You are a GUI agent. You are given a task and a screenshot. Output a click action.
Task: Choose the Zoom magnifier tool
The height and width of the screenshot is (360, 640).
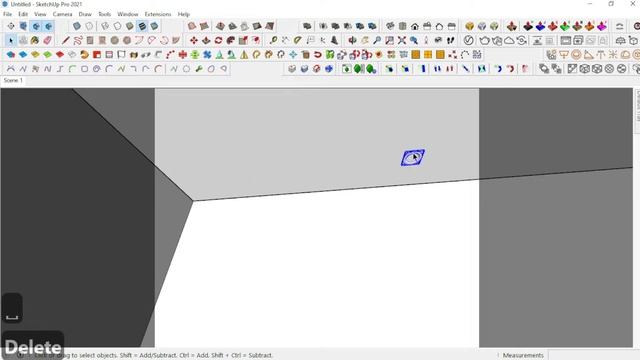click(x=377, y=40)
